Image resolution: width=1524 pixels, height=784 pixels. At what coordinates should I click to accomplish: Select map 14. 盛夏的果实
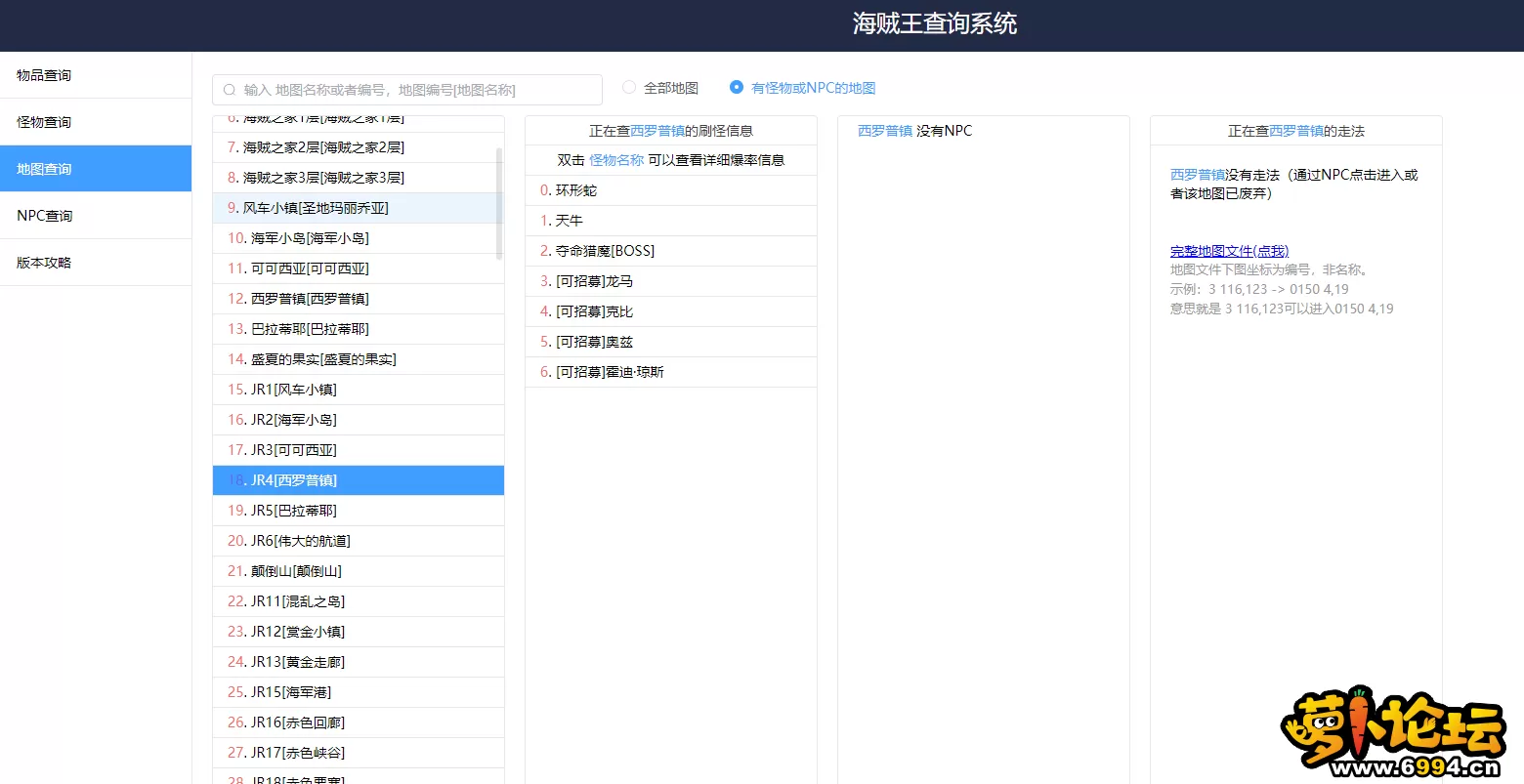click(359, 359)
